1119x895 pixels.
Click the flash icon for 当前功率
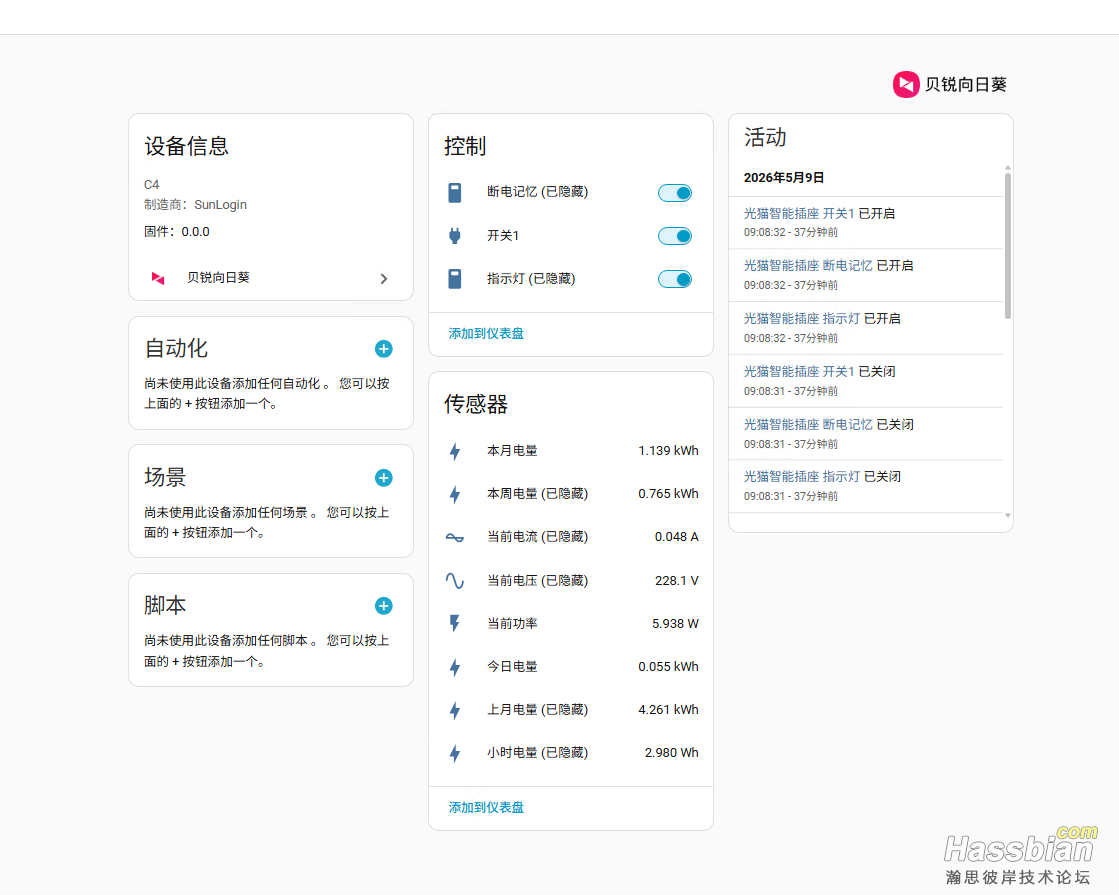(x=455, y=623)
